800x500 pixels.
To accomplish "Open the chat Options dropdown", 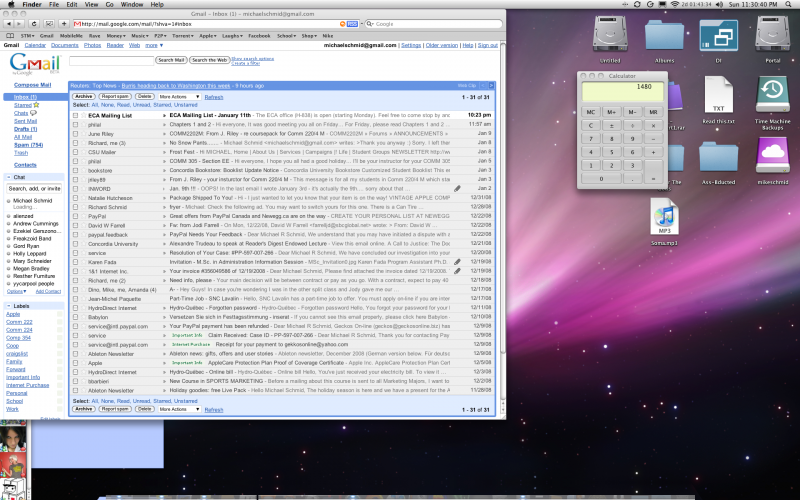I will pos(16,291).
